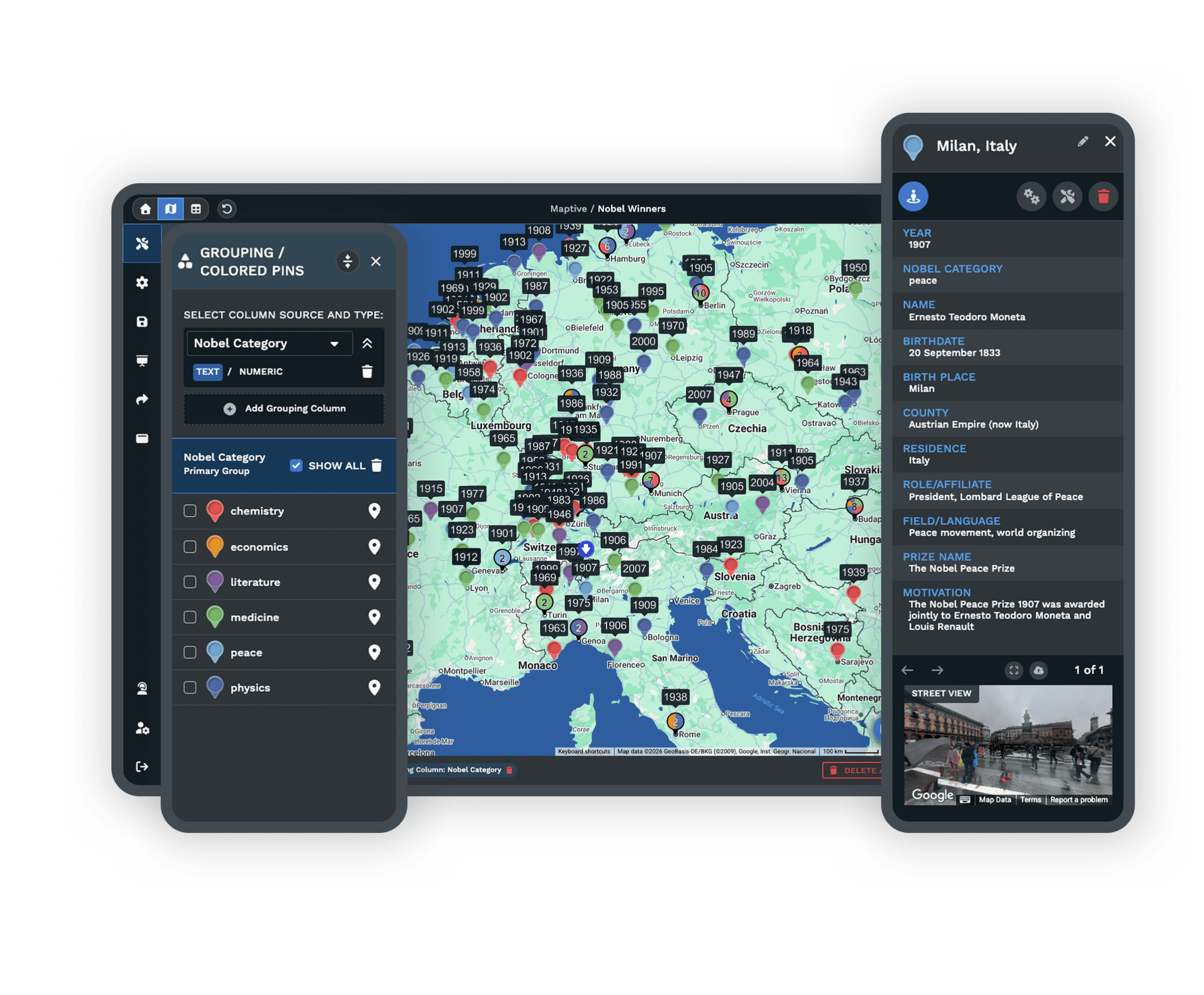The width and height of the screenshot is (1204, 995).
Task: Open the presentation screen icon in sidebar
Action: click(142, 361)
